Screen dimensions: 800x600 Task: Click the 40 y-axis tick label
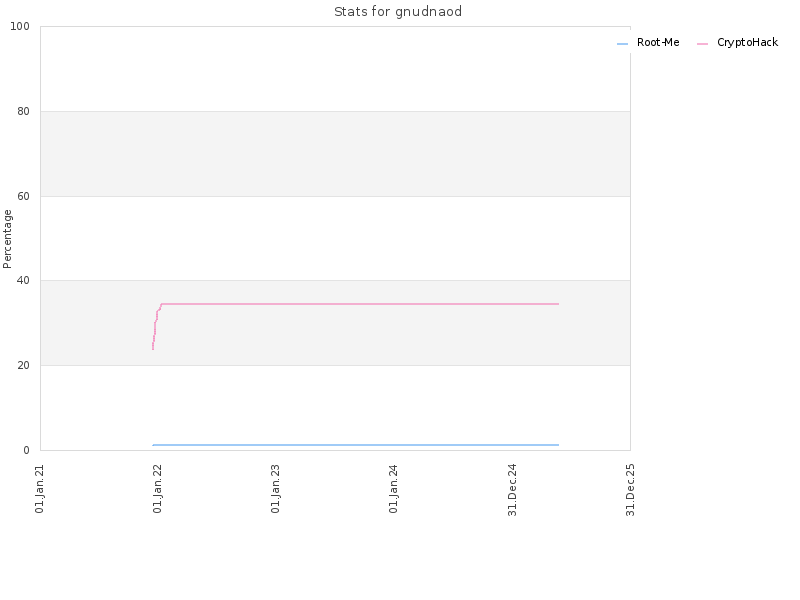tap(23, 281)
